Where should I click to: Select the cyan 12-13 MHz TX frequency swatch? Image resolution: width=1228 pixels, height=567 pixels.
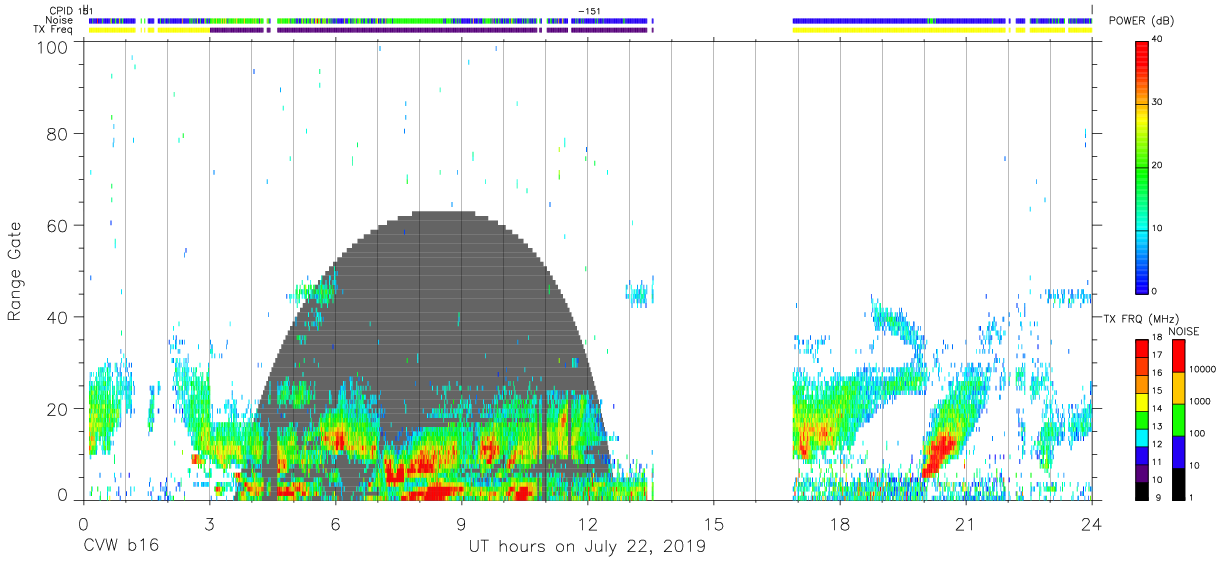click(x=1141, y=437)
